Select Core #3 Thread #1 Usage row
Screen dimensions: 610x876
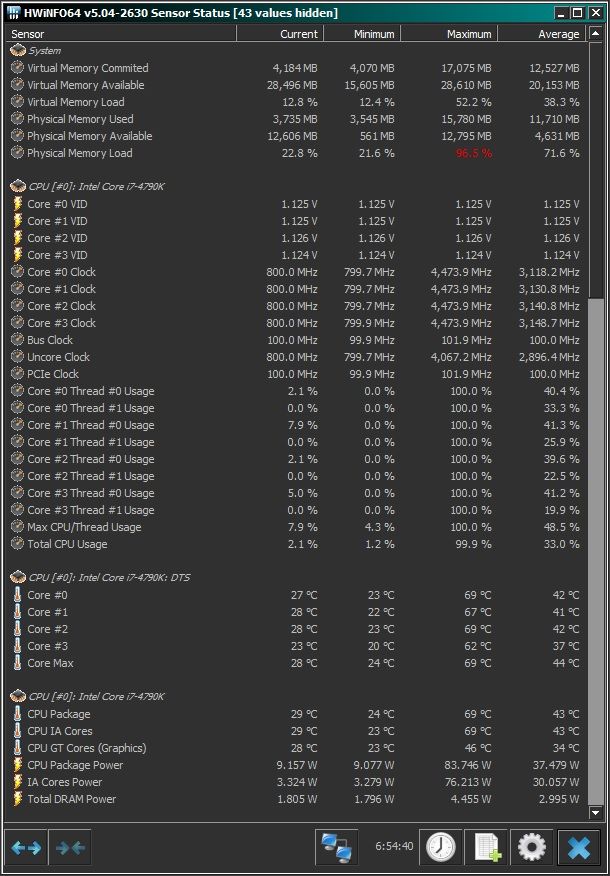pos(296,510)
